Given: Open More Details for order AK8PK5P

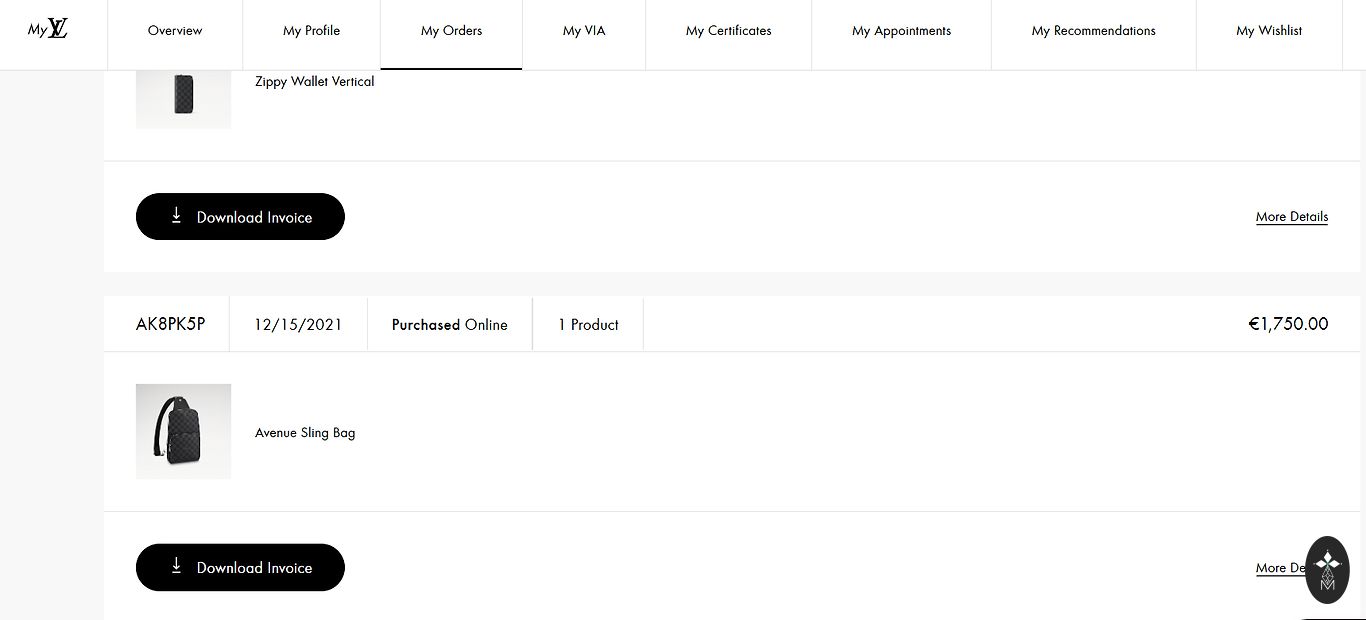Looking at the screenshot, I should (1281, 568).
